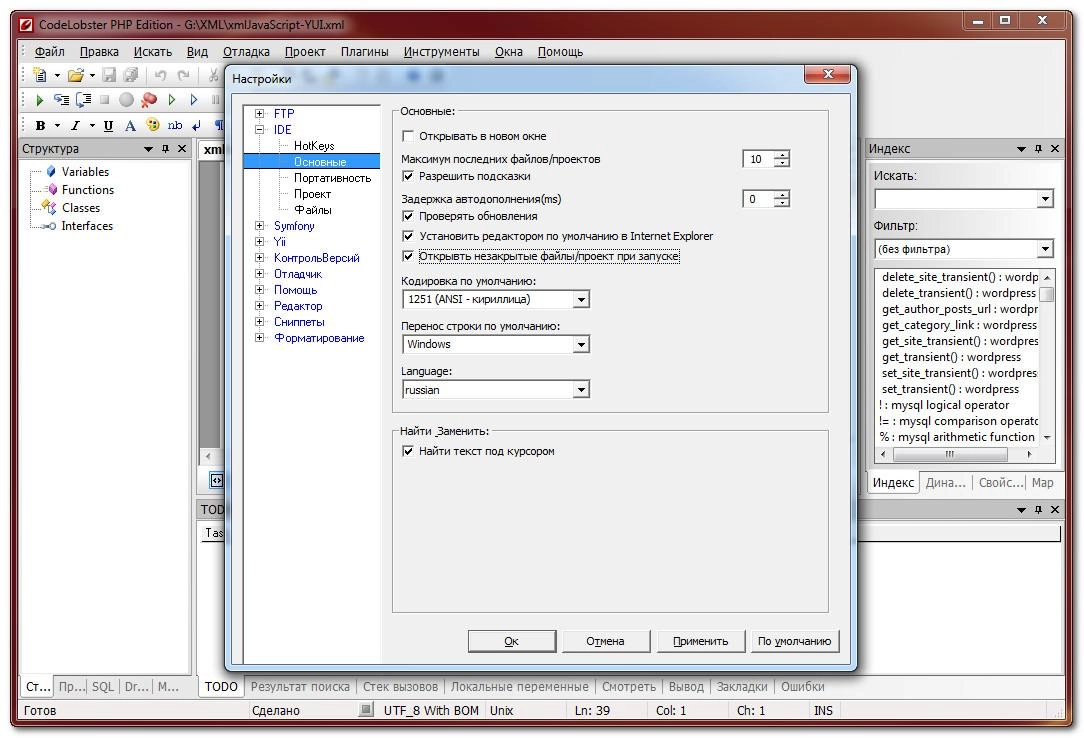The height and width of the screenshot is (738, 1084).
Task: Click the blue outlined run arrow icon
Action: point(194,100)
